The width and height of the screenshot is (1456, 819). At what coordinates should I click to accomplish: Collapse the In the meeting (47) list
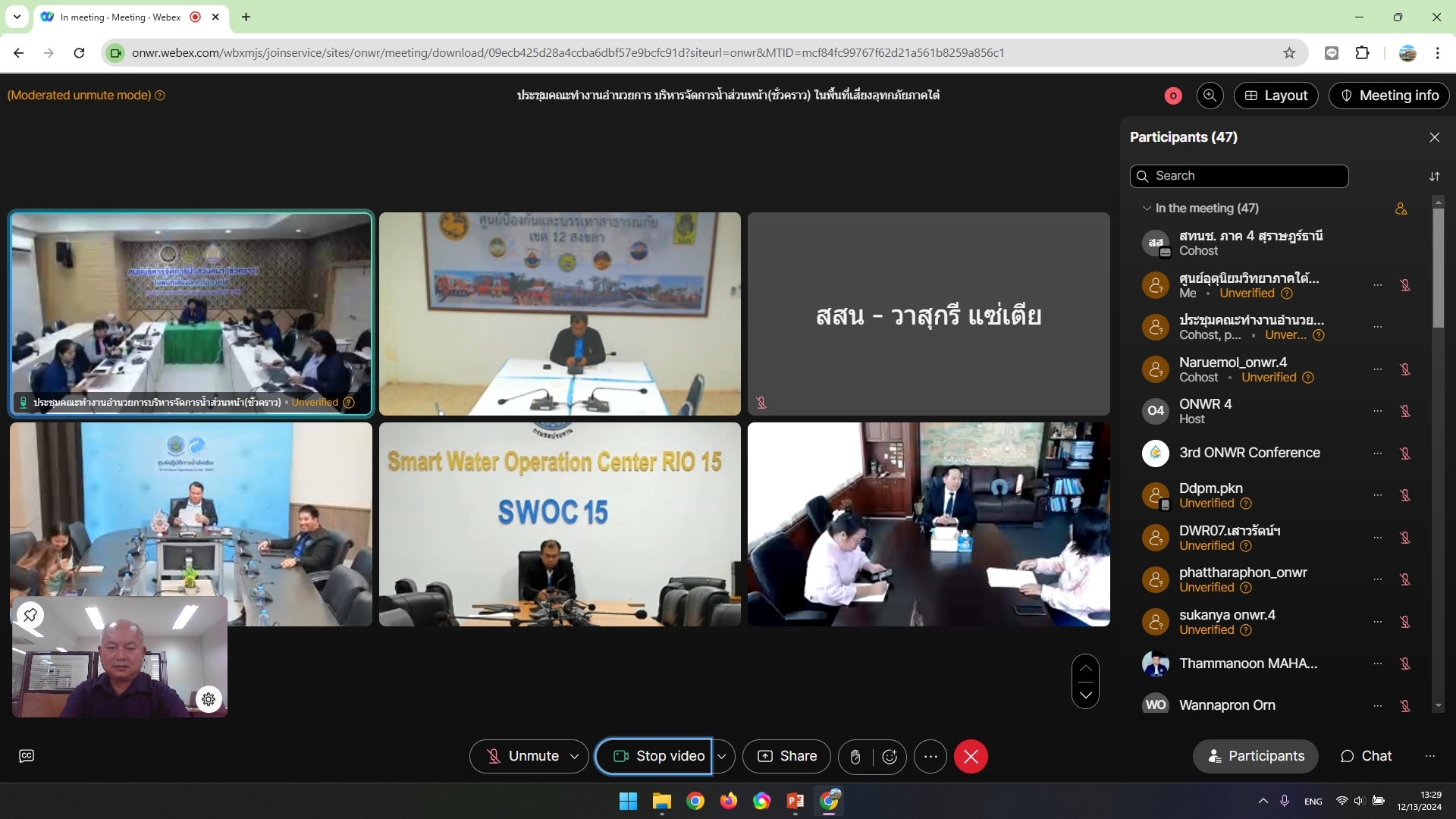tap(1147, 208)
